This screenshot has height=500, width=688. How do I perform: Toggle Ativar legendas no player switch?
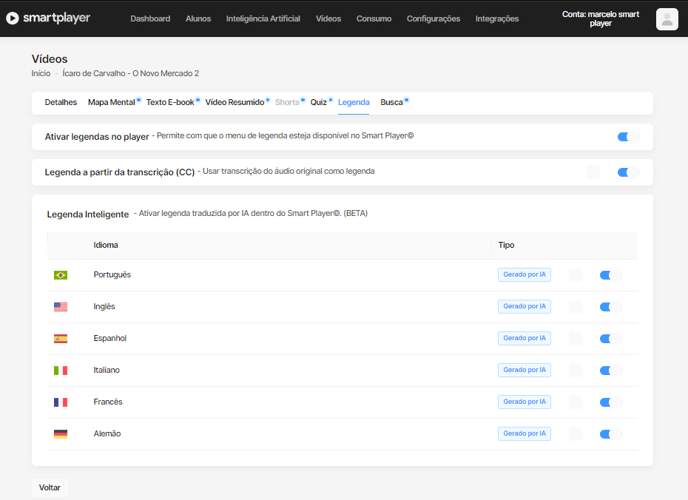[628, 137]
